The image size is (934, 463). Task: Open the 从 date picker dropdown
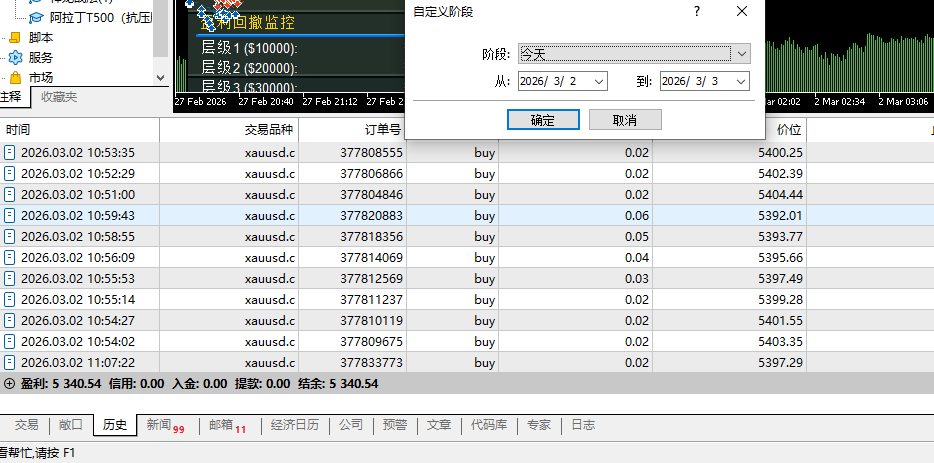[599, 82]
